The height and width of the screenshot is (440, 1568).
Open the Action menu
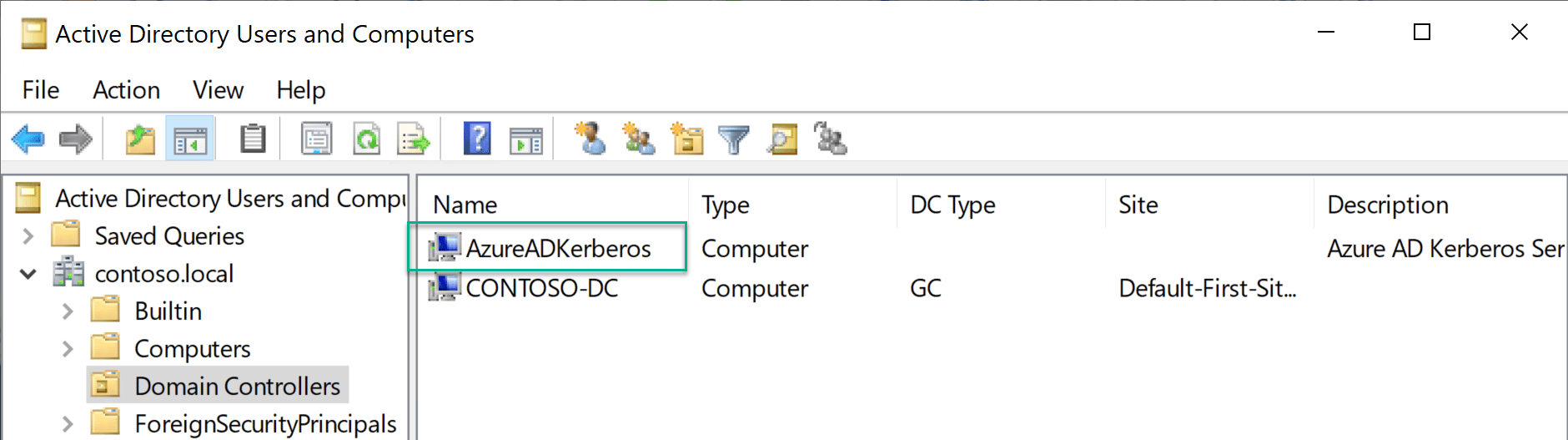[126, 89]
